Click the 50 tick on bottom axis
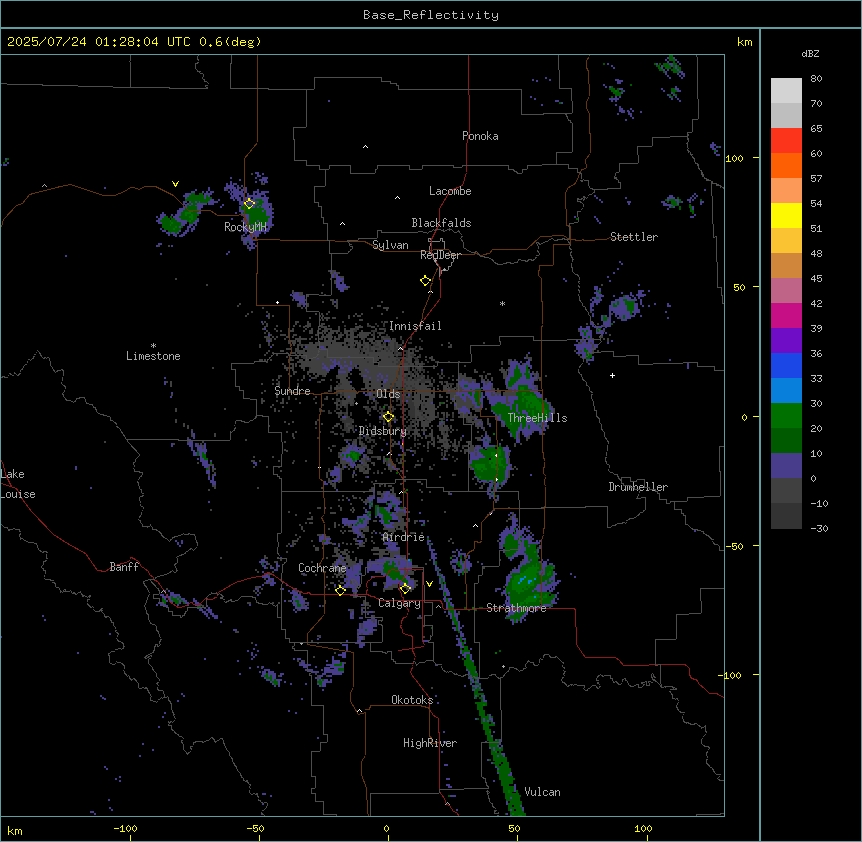Image resolution: width=862 pixels, height=842 pixels. coord(514,828)
